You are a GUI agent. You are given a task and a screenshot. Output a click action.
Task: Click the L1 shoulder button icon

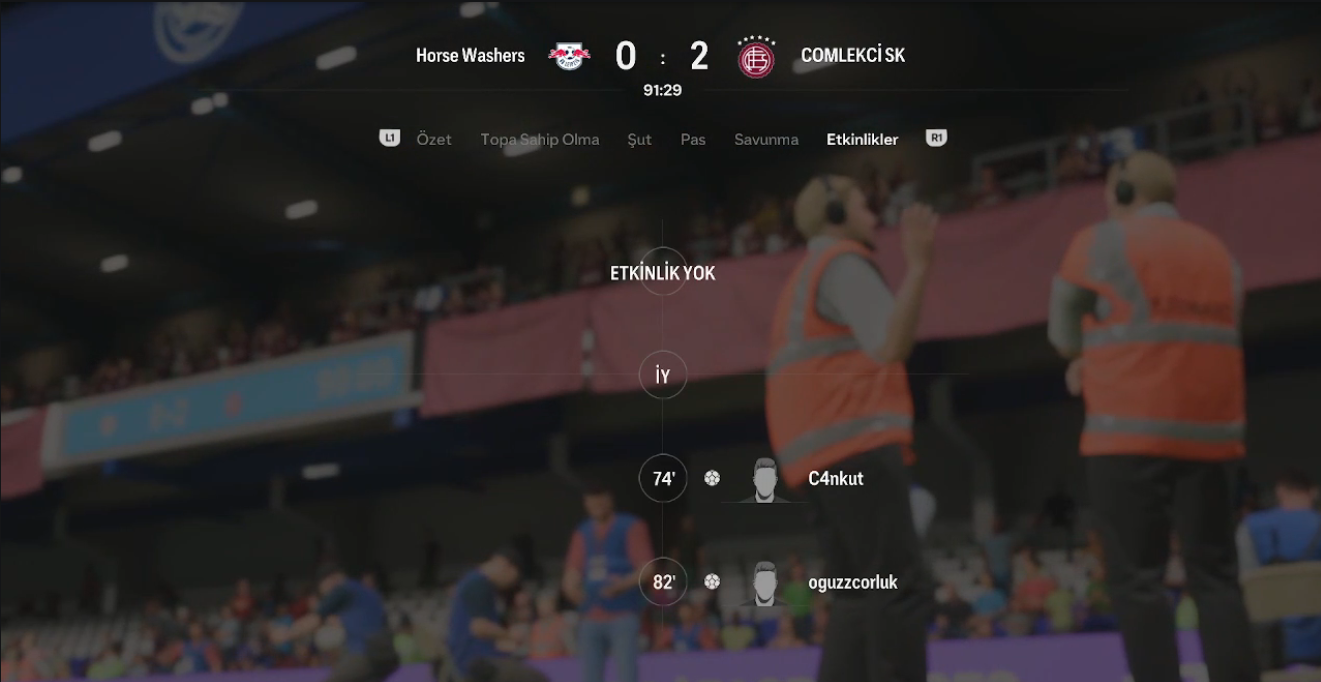[390, 138]
